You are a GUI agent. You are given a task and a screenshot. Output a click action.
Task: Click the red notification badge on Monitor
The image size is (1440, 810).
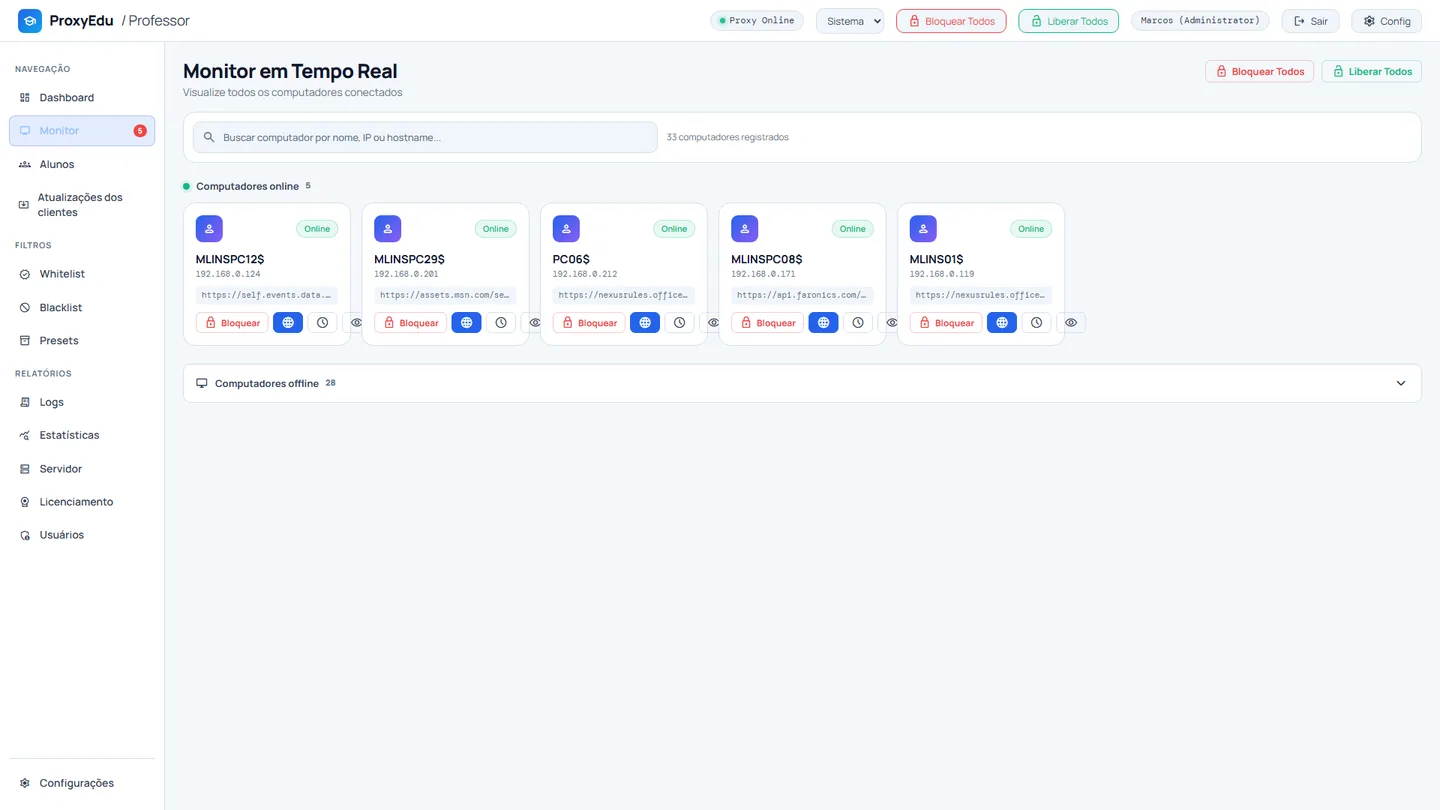(x=140, y=131)
